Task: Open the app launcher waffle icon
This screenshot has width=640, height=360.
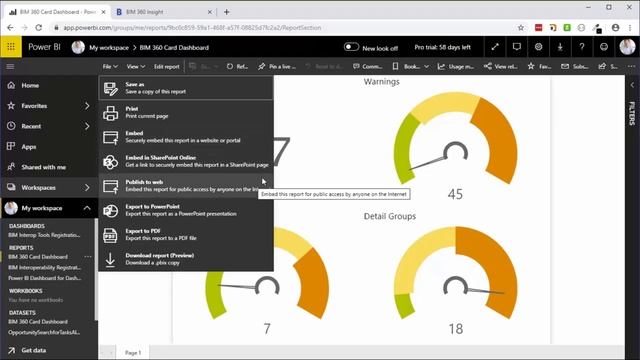Action: [11, 47]
